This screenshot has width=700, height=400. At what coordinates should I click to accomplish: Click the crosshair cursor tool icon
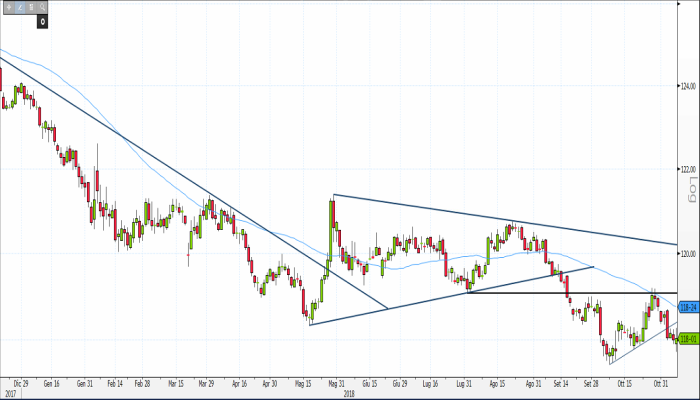pos(10,7)
